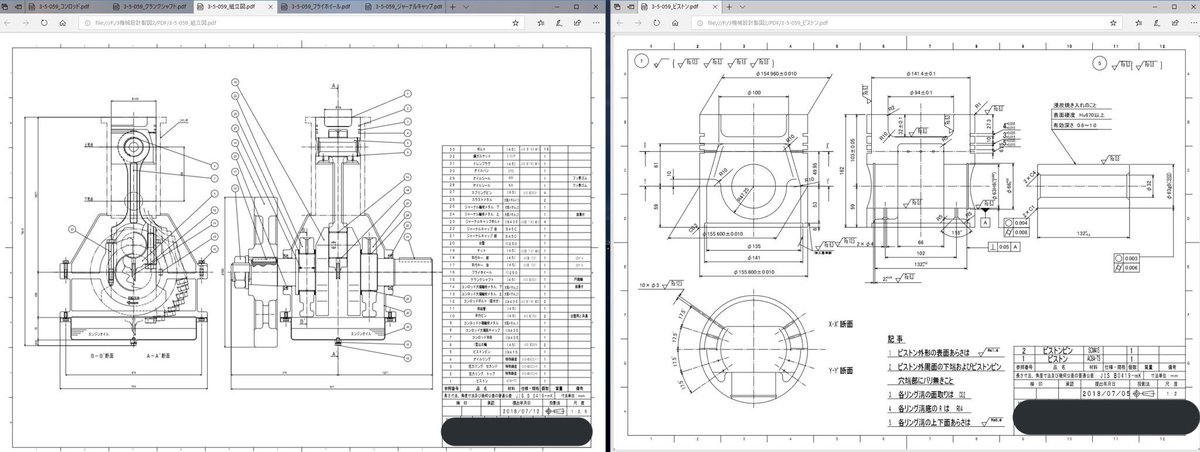Minimize the left Edge window
This screenshot has height=452, width=1200.
tap(555, 7)
